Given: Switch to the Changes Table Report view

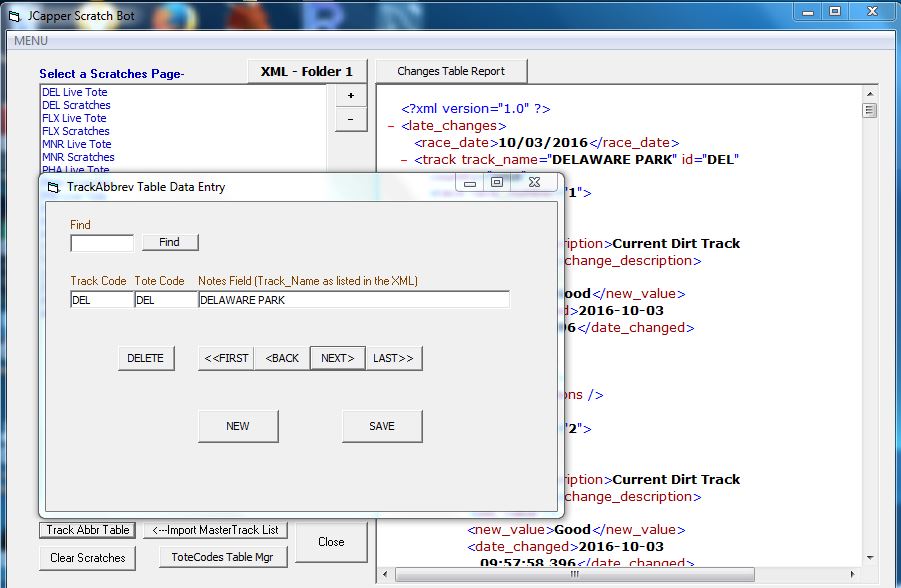Looking at the screenshot, I should [451, 70].
